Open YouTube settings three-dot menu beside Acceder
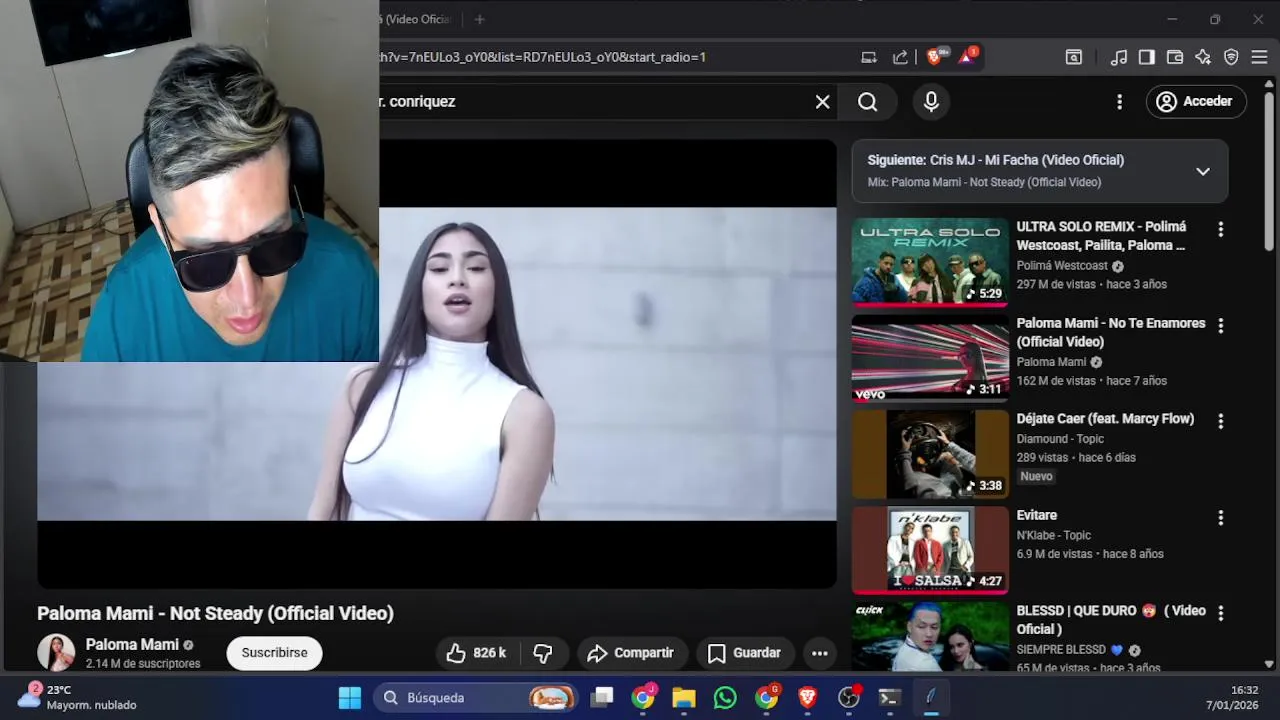 pos(1119,101)
